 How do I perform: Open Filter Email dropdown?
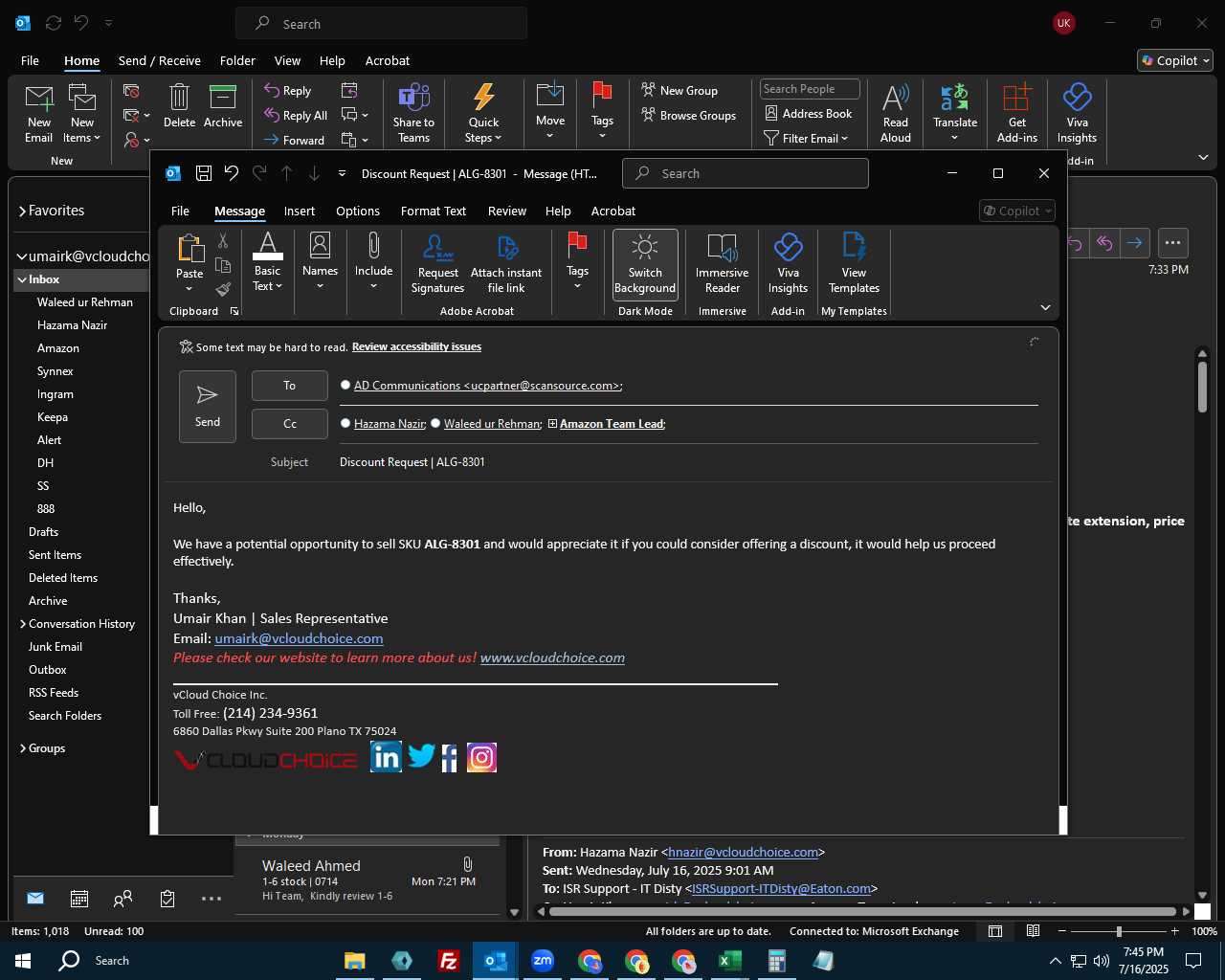coord(806,138)
